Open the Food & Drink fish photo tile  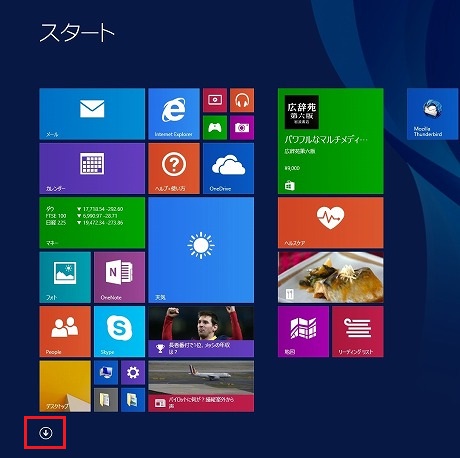click(331, 277)
